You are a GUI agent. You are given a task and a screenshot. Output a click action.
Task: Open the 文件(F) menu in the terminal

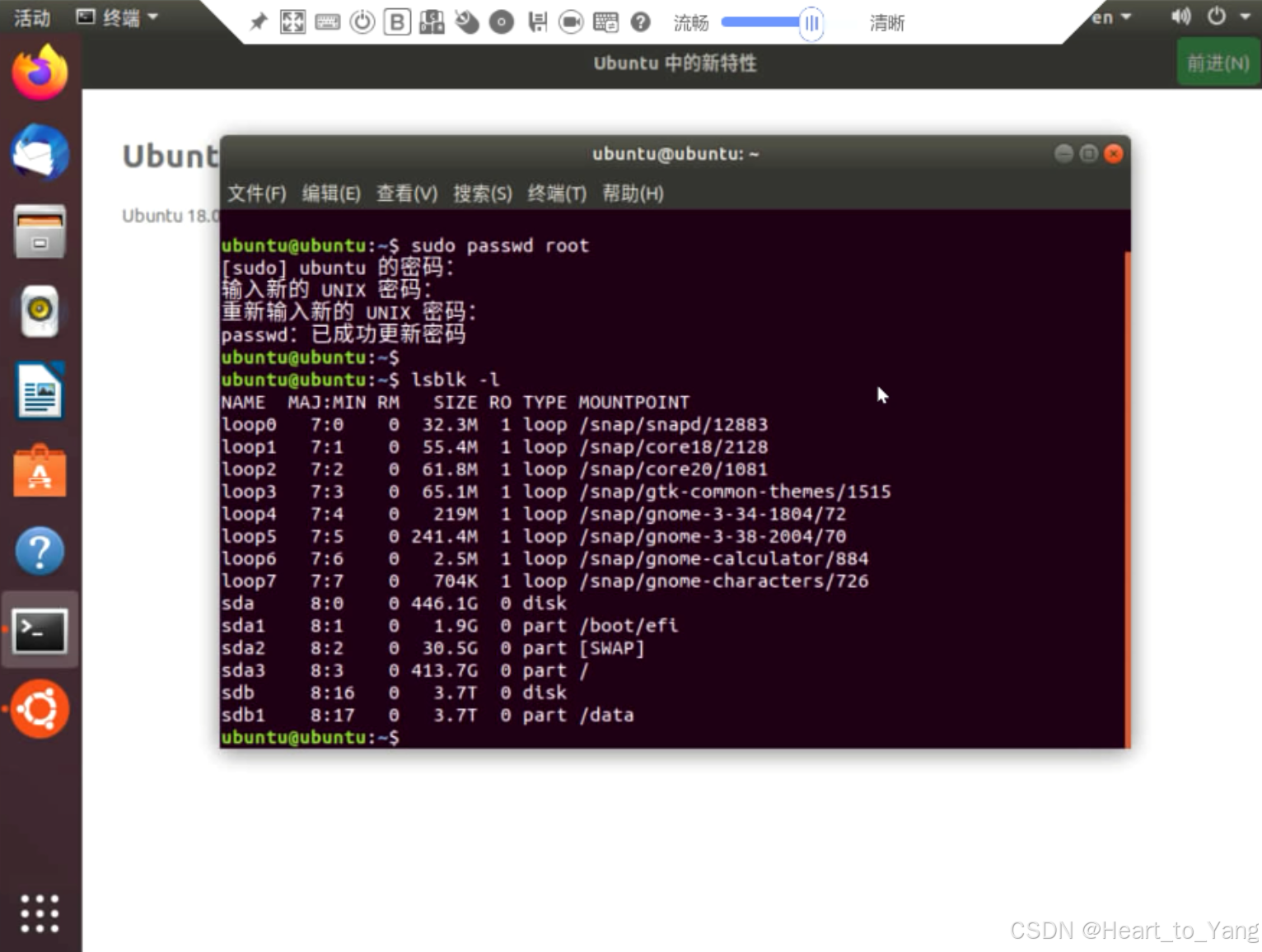[257, 194]
